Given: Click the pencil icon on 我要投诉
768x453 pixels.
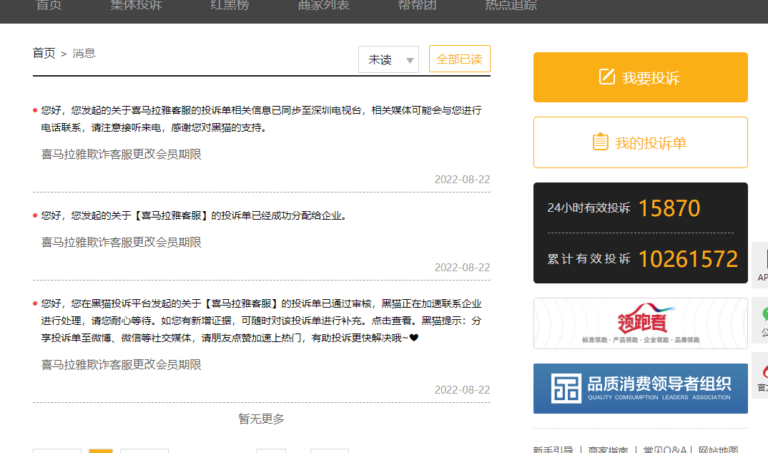Looking at the screenshot, I should point(606,78).
